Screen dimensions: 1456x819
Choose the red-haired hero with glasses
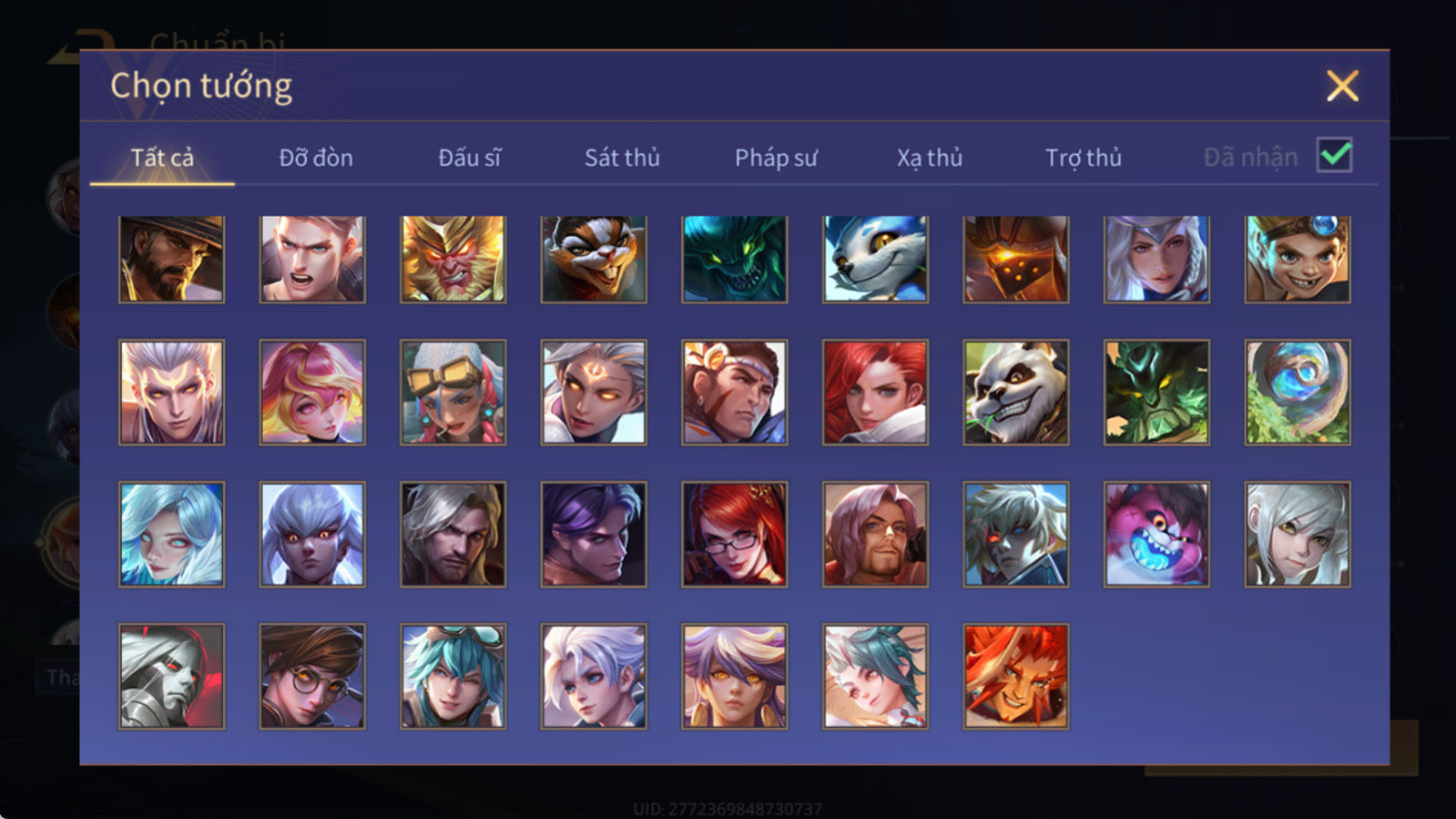click(x=733, y=534)
